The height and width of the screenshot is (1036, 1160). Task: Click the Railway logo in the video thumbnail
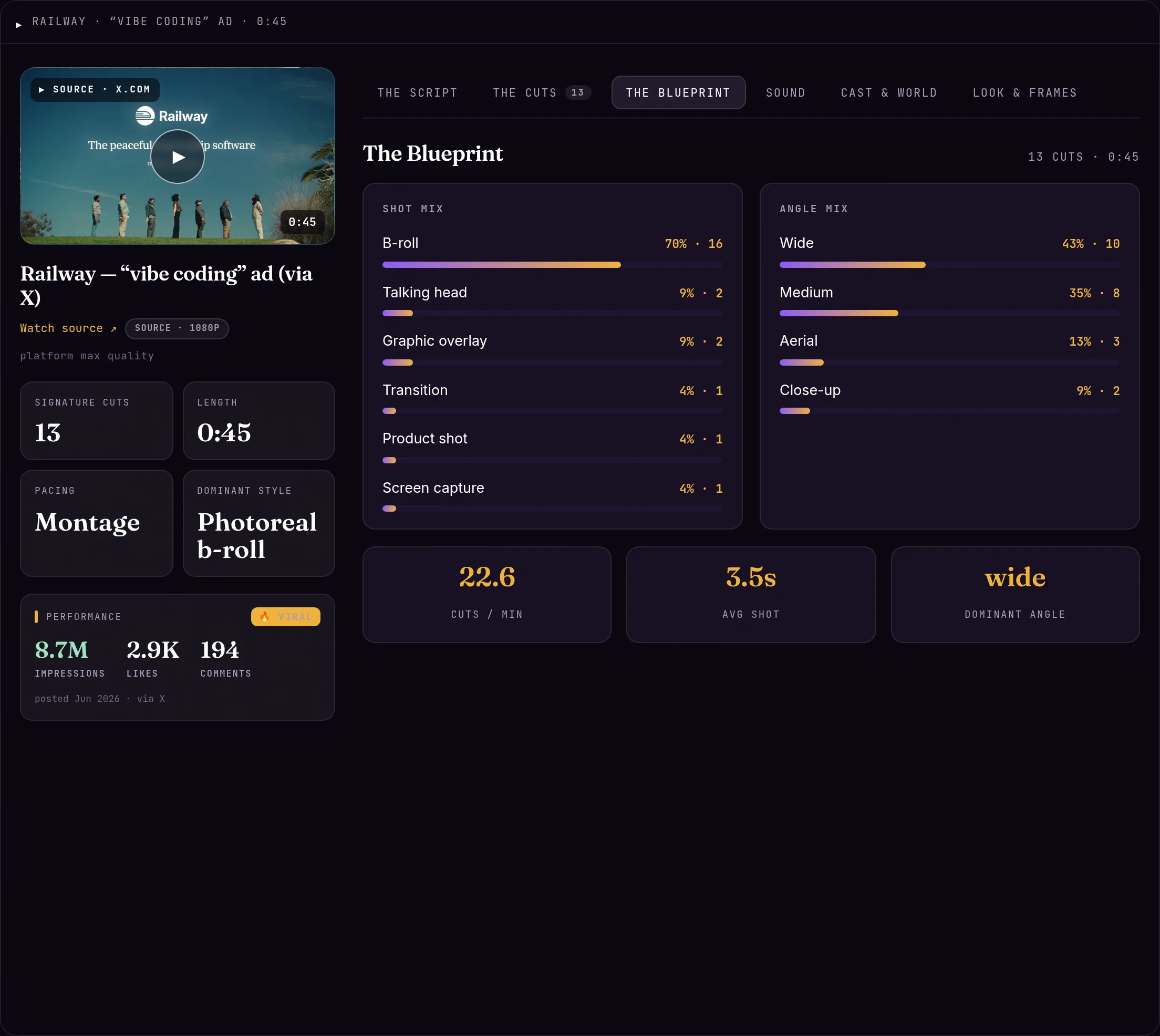171,116
